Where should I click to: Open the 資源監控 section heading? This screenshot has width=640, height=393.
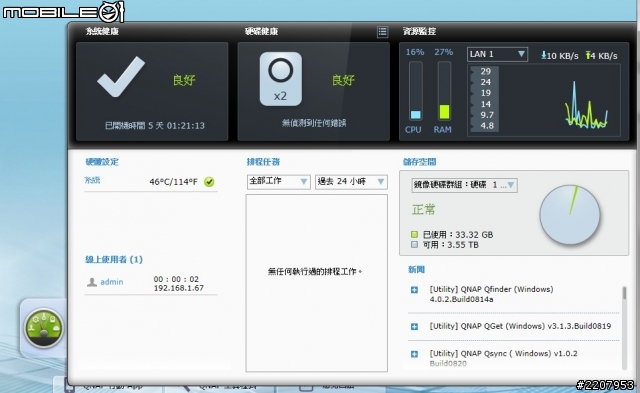(419, 31)
